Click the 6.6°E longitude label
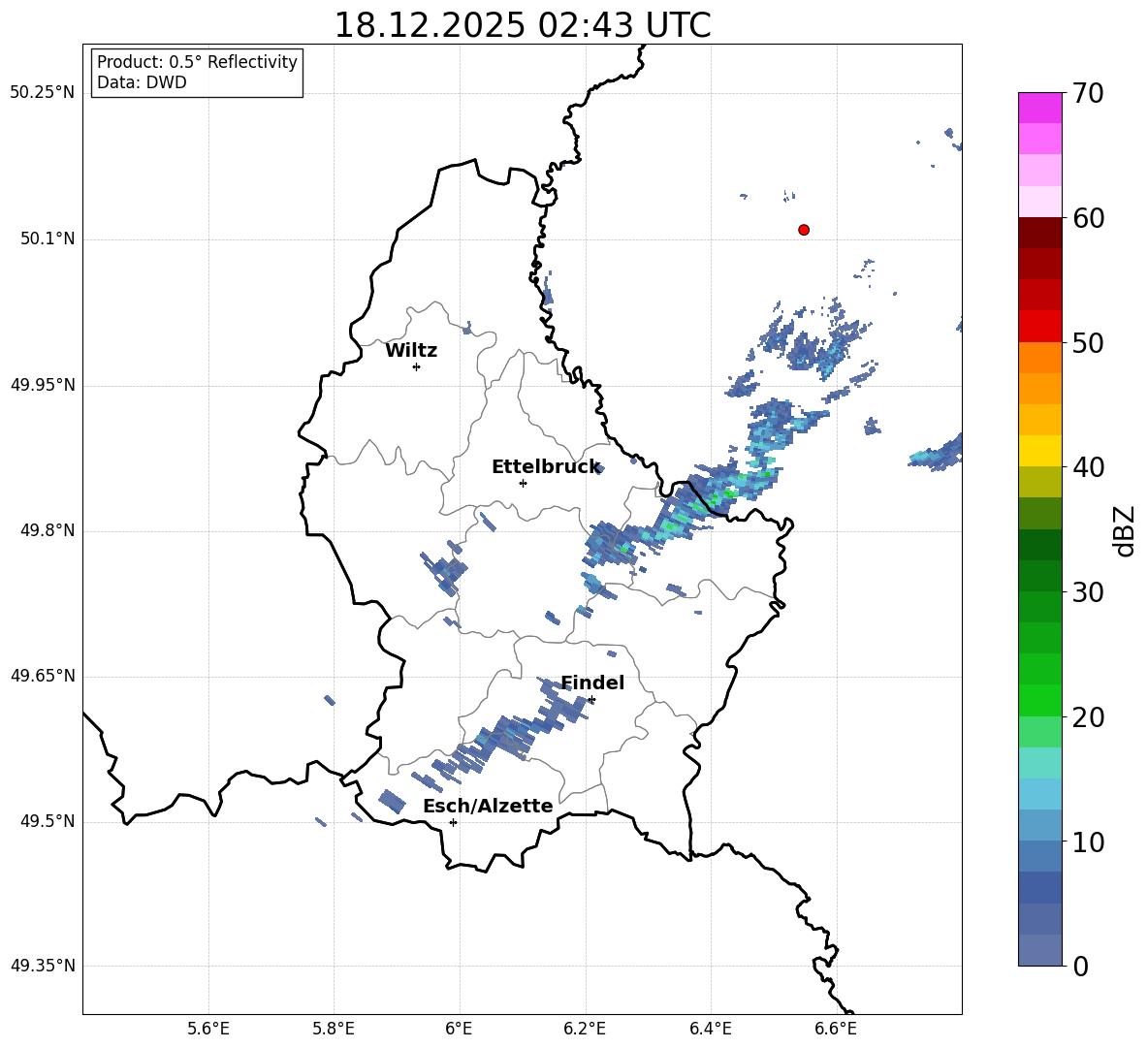 click(836, 1029)
